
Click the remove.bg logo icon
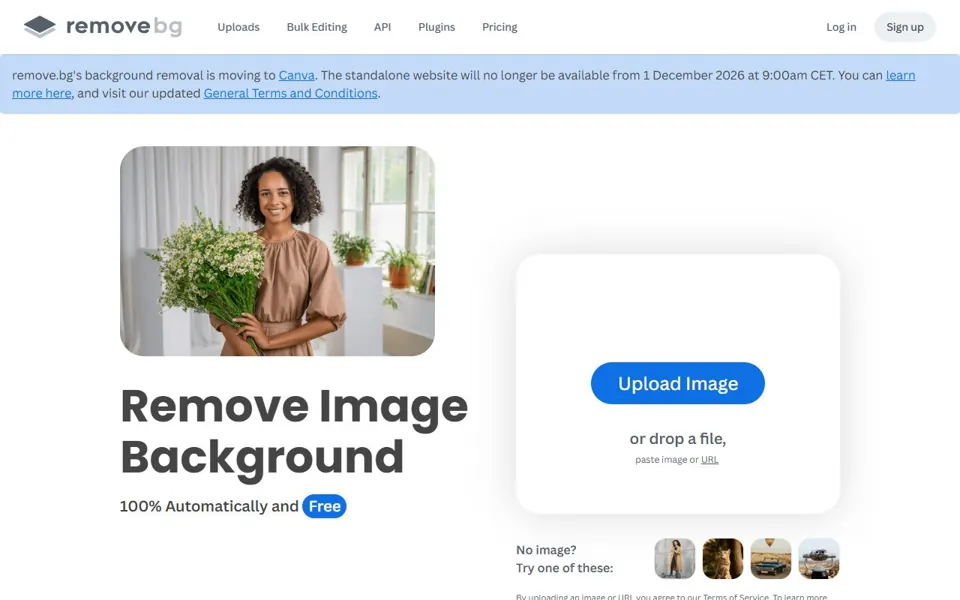pos(40,26)
